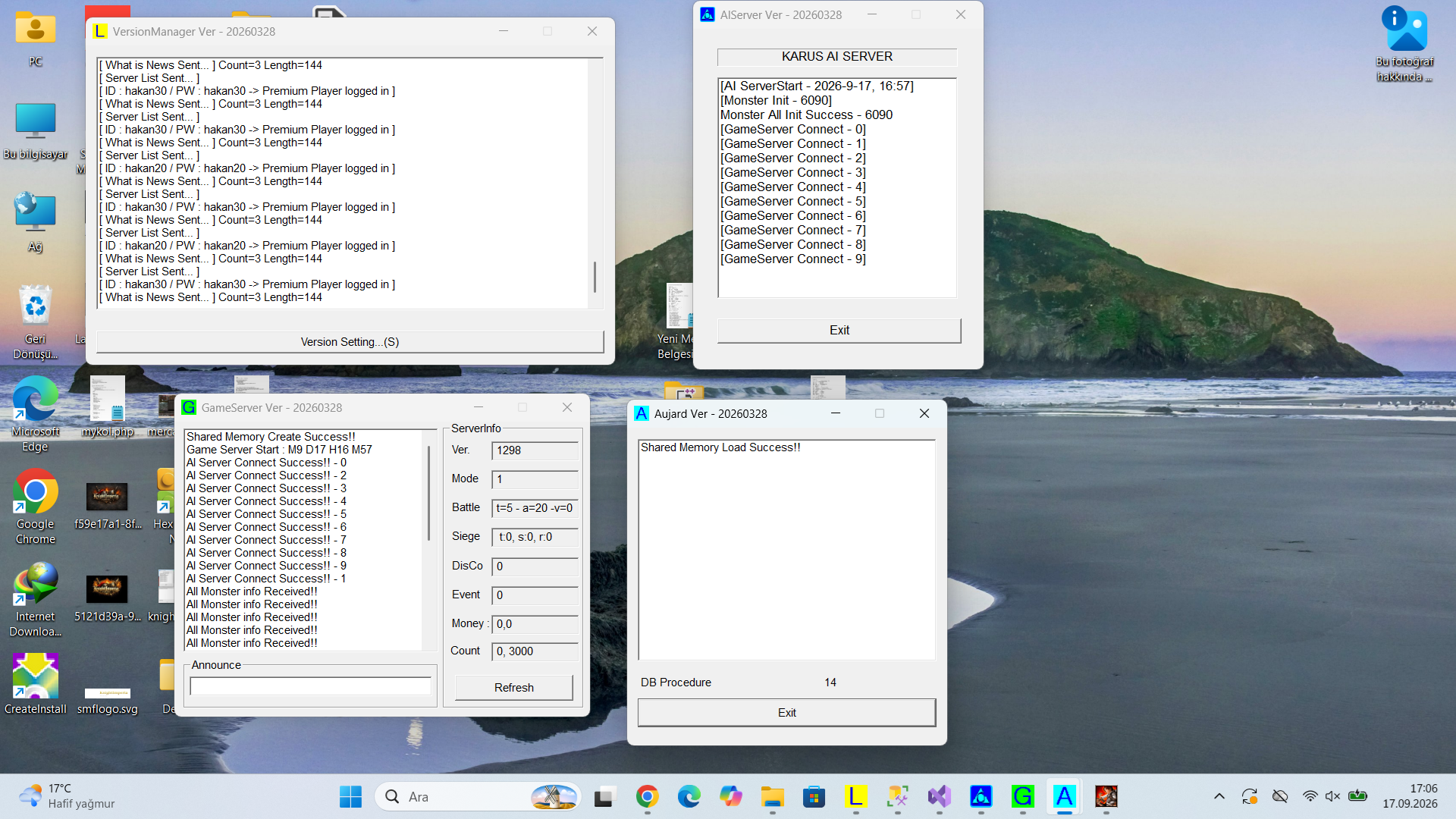Click Exit button in Aujard window
This screenshot has height=819, width=1456.
(x=786, y=713)
